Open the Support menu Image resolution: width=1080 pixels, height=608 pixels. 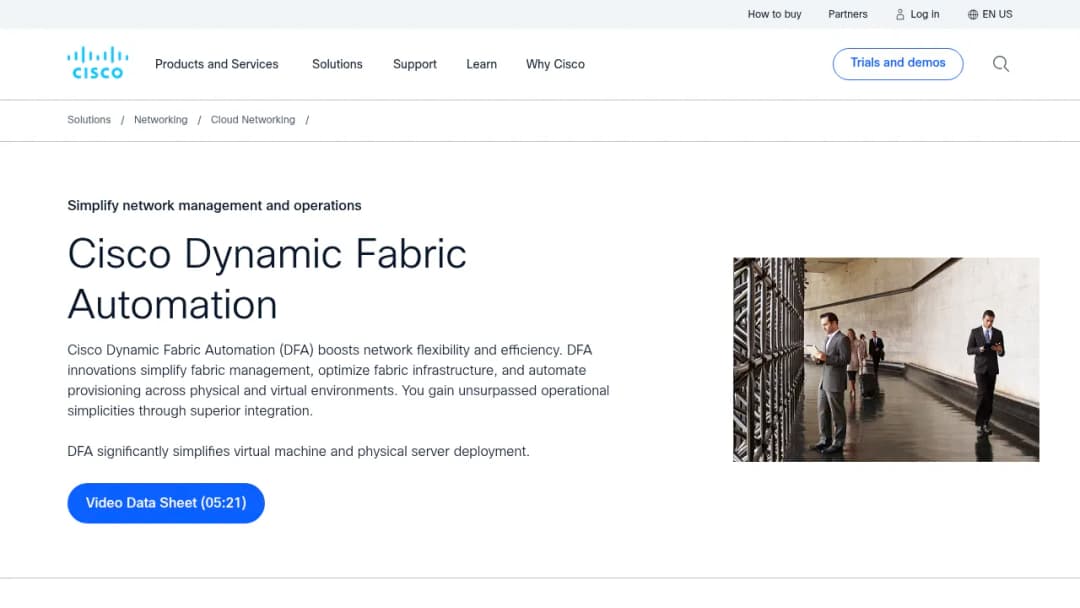[x=415, y=64]
